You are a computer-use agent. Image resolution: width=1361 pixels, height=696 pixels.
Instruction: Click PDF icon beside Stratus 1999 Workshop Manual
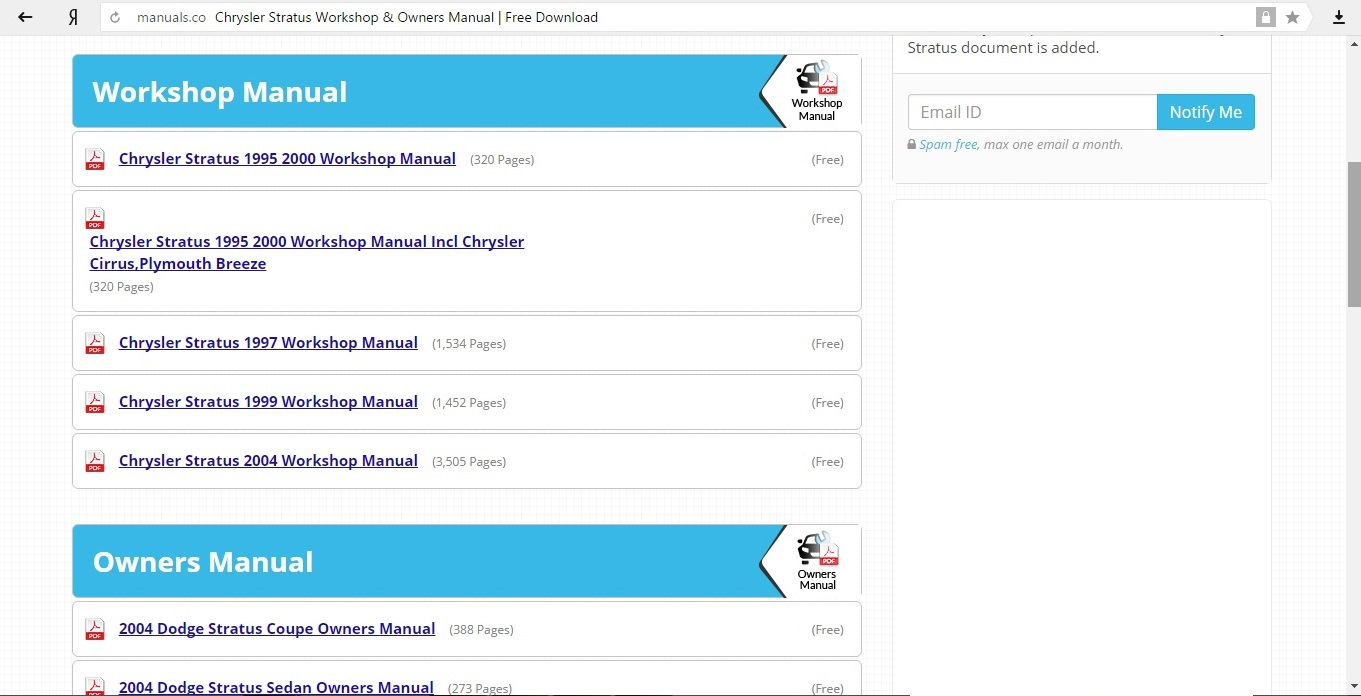click(x=95, y=402)
